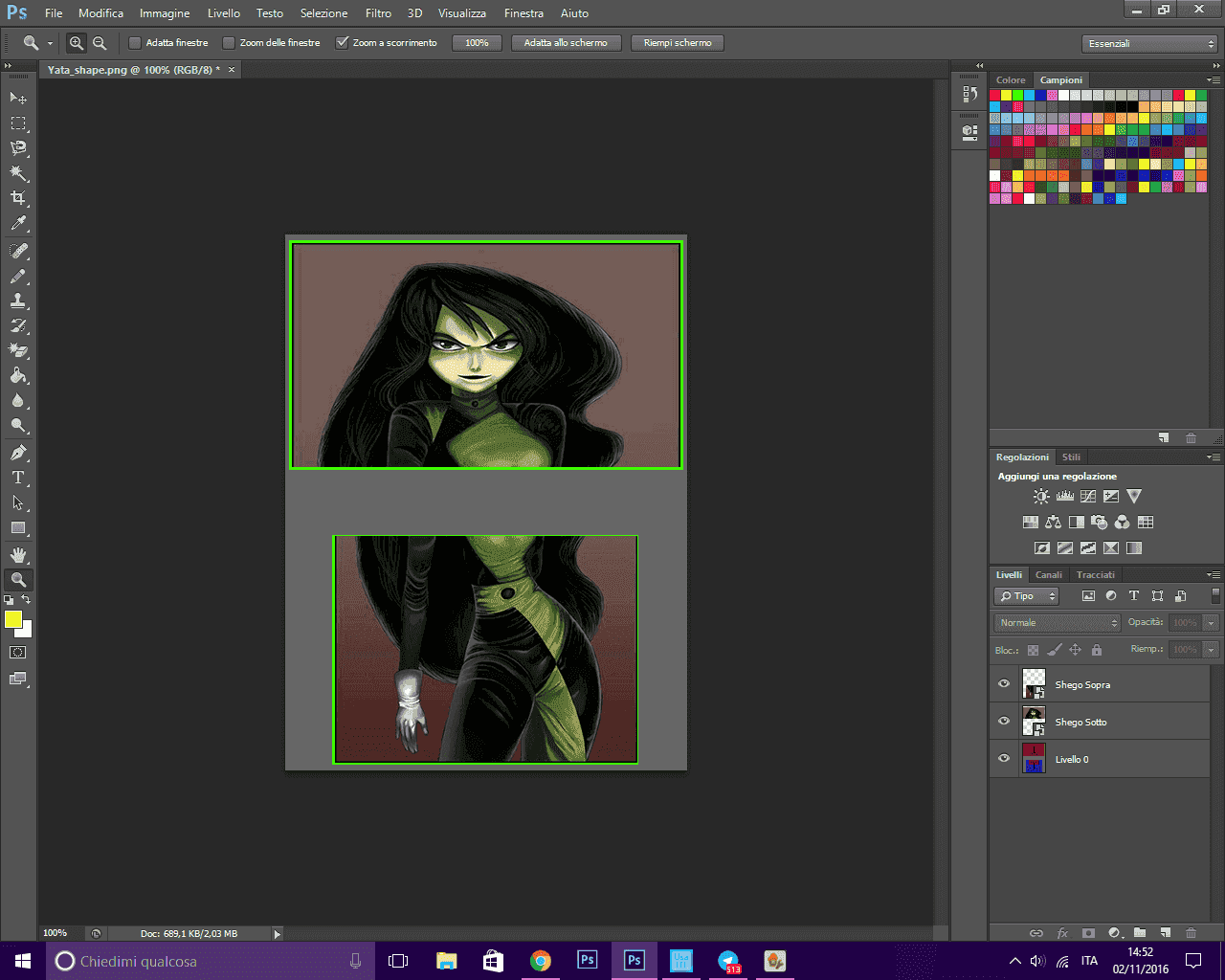Open the File menu
This screenshot has height=980, width=1225.
click(54, 13)
